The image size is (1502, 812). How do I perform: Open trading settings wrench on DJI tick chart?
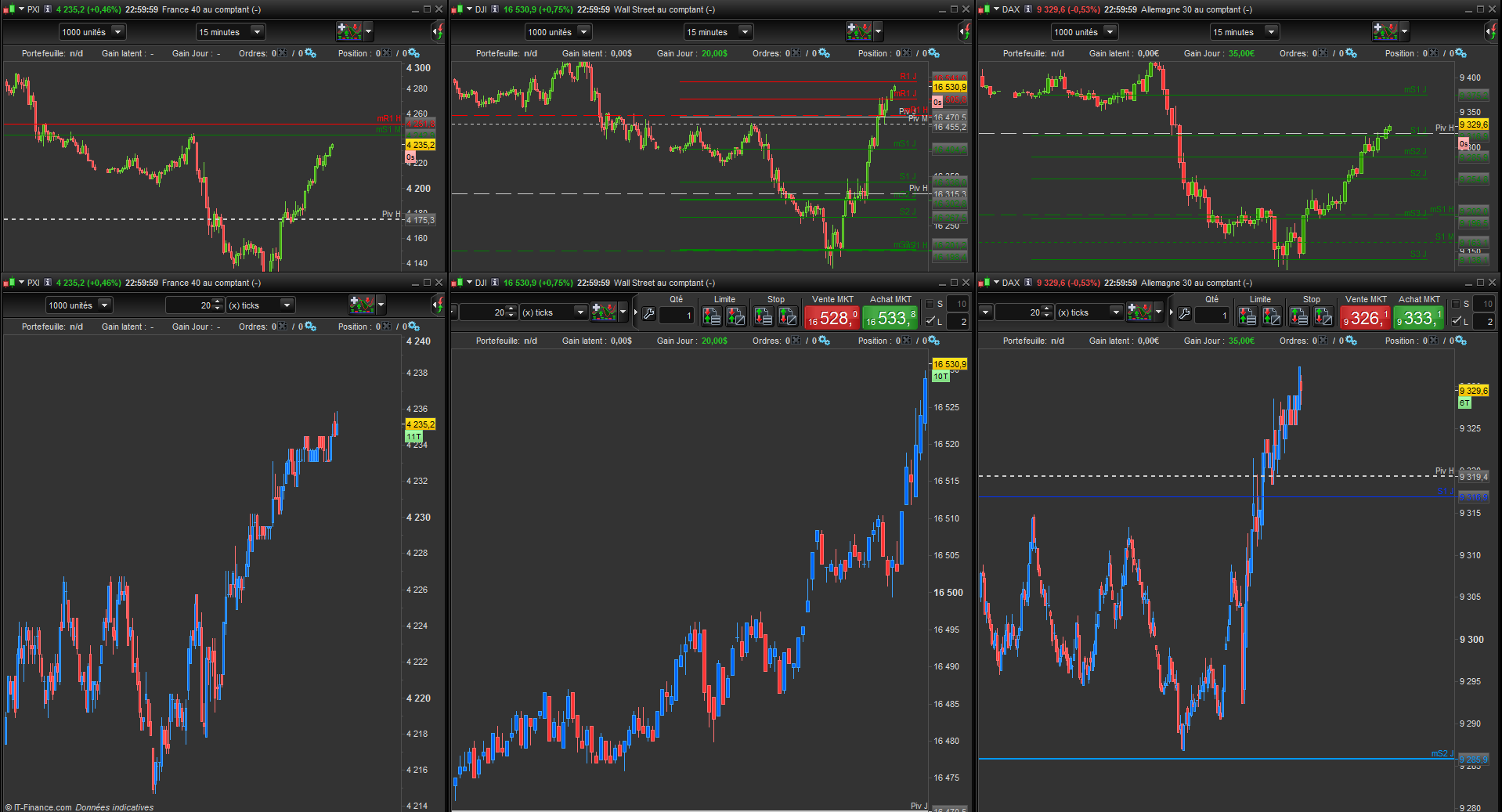tap(648, 314)
